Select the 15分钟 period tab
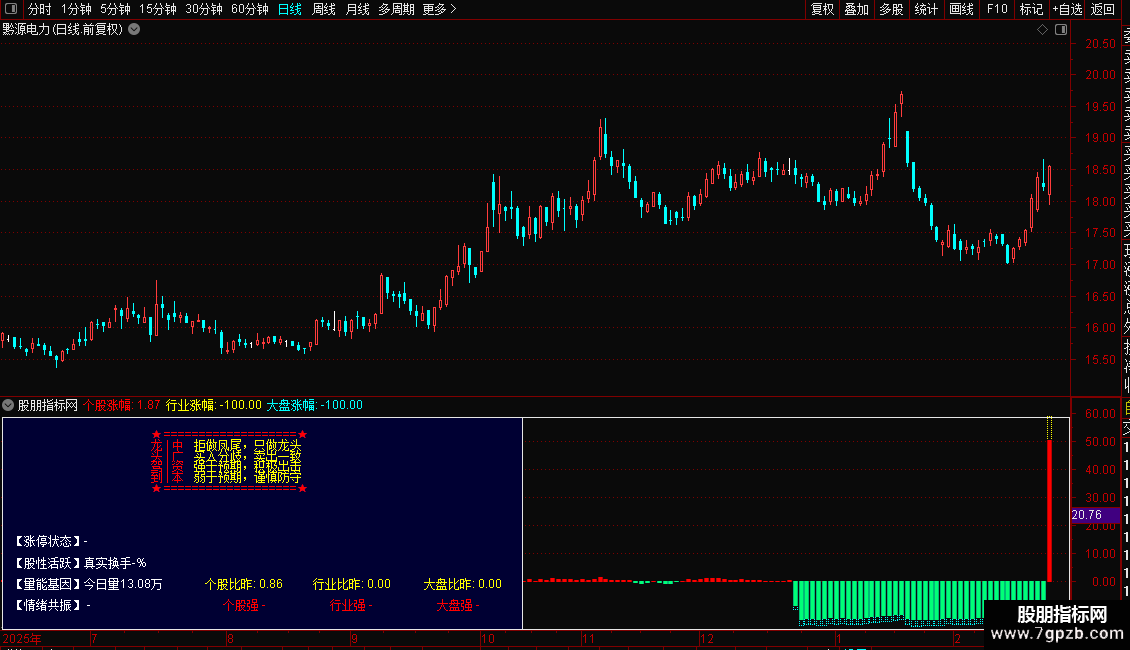The height and width of the screenshot is (650, 1130). pyautogui.click(x=158, y=9)
